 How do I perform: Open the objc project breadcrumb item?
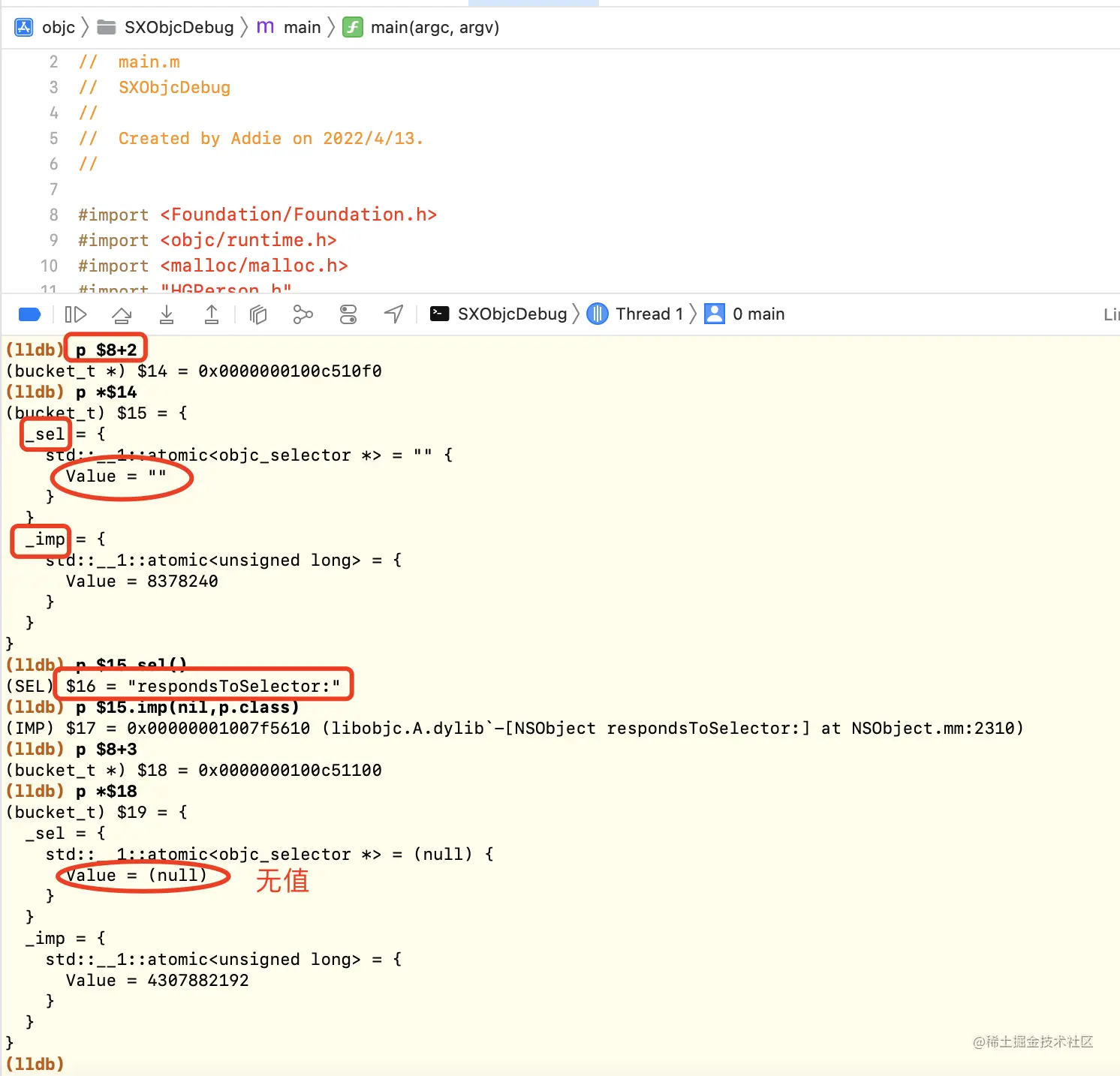coord(45,28)
